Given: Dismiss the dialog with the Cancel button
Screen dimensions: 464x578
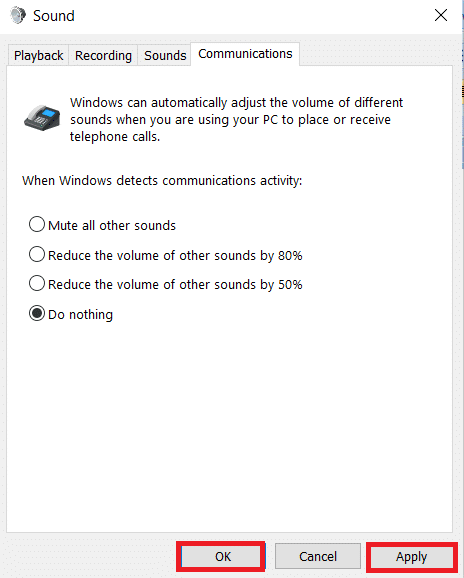Looking at the screenshot, I should 318,556.
